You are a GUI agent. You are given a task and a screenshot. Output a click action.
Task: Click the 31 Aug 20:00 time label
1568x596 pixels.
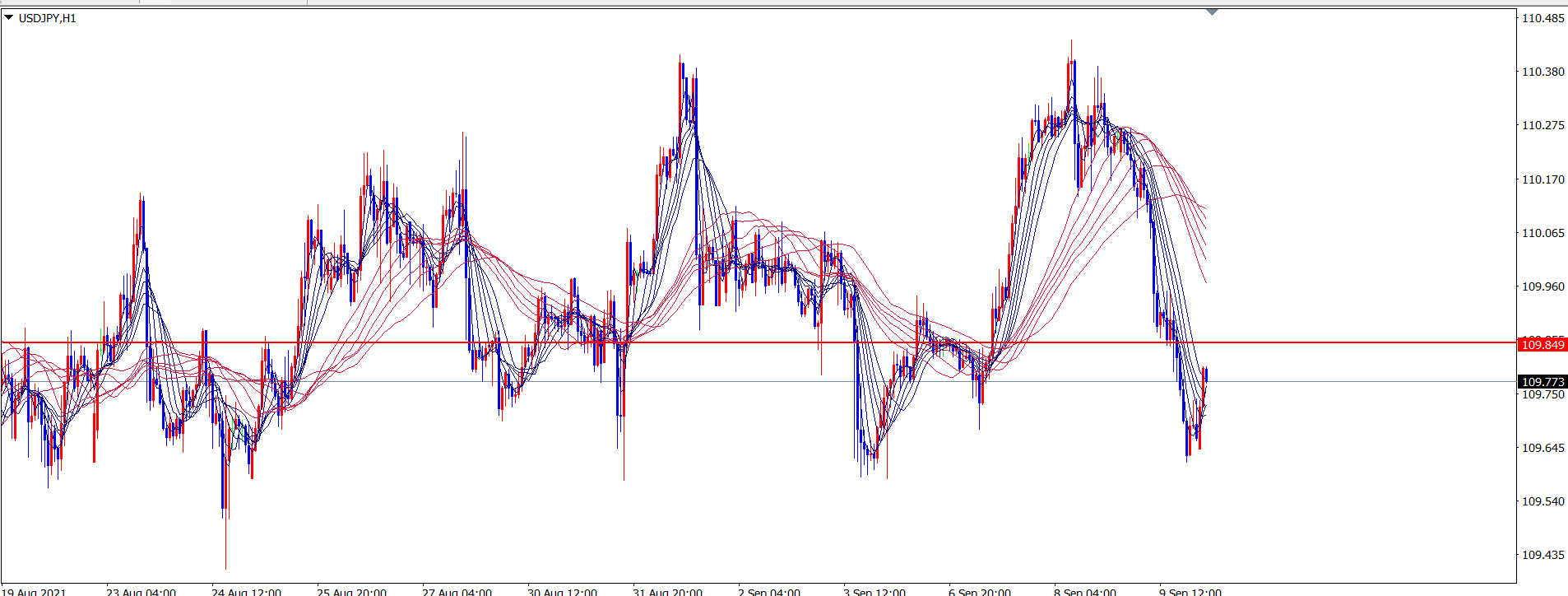click(667, 591)
